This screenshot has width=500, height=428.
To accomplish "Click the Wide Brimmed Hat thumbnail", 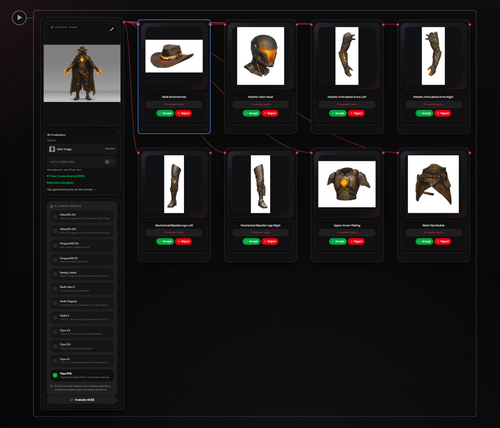I will coord(174,56).
